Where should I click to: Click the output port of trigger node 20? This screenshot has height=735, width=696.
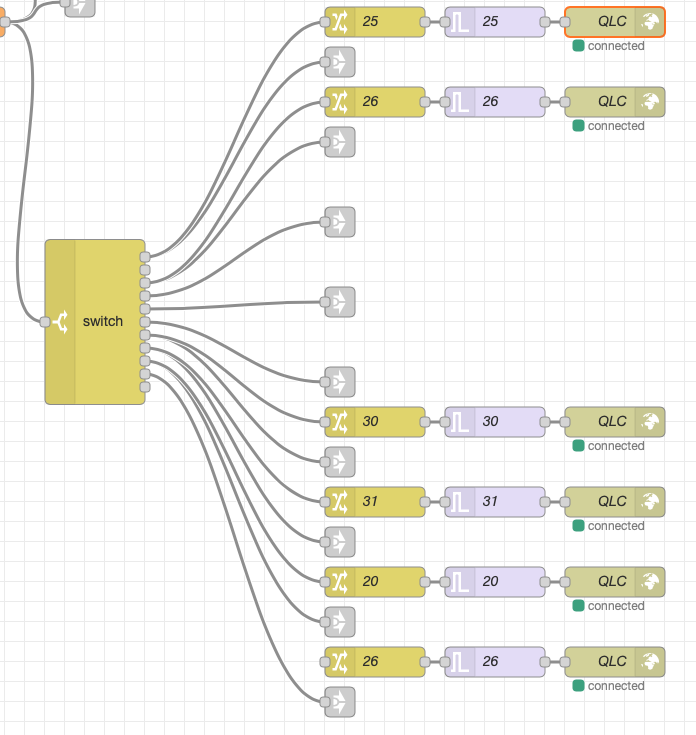pos(545,581)
